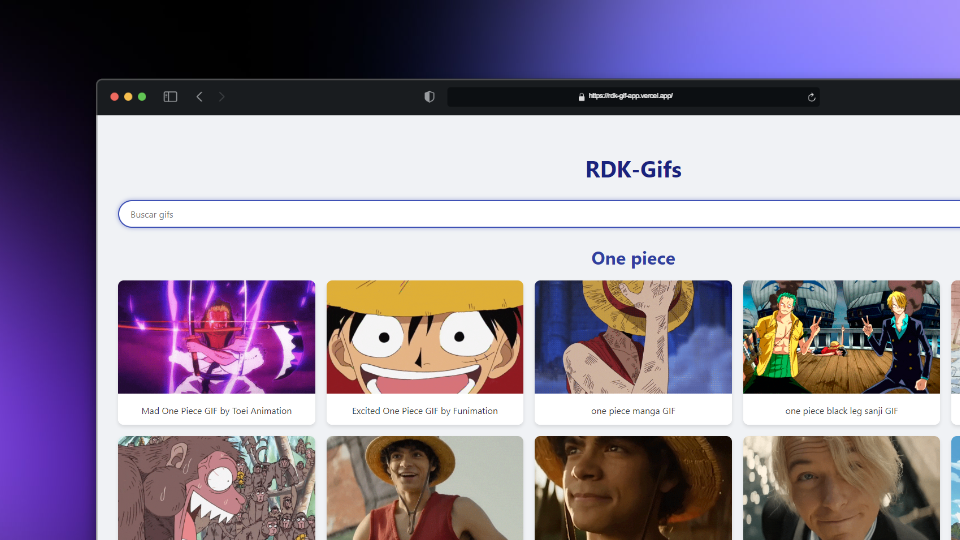Click caption one piece manga GIF
Screen dimensions: 960x540
coord(633,411)
